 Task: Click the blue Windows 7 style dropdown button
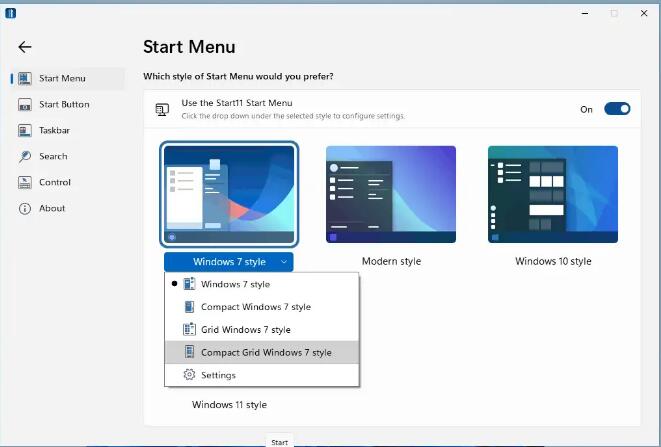228,262
